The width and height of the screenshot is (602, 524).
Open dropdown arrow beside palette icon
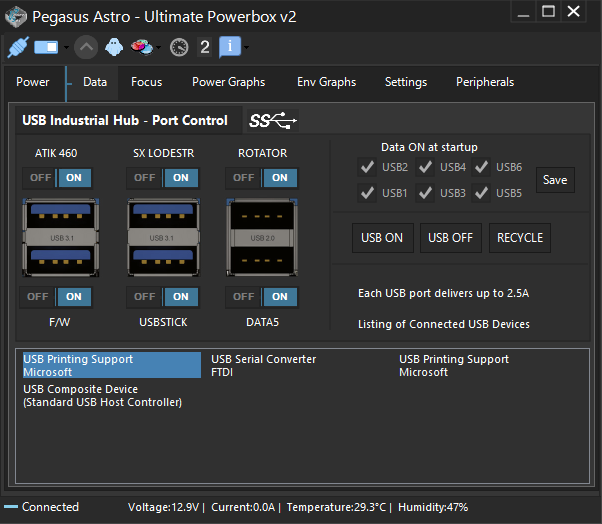tap(158, 48)
